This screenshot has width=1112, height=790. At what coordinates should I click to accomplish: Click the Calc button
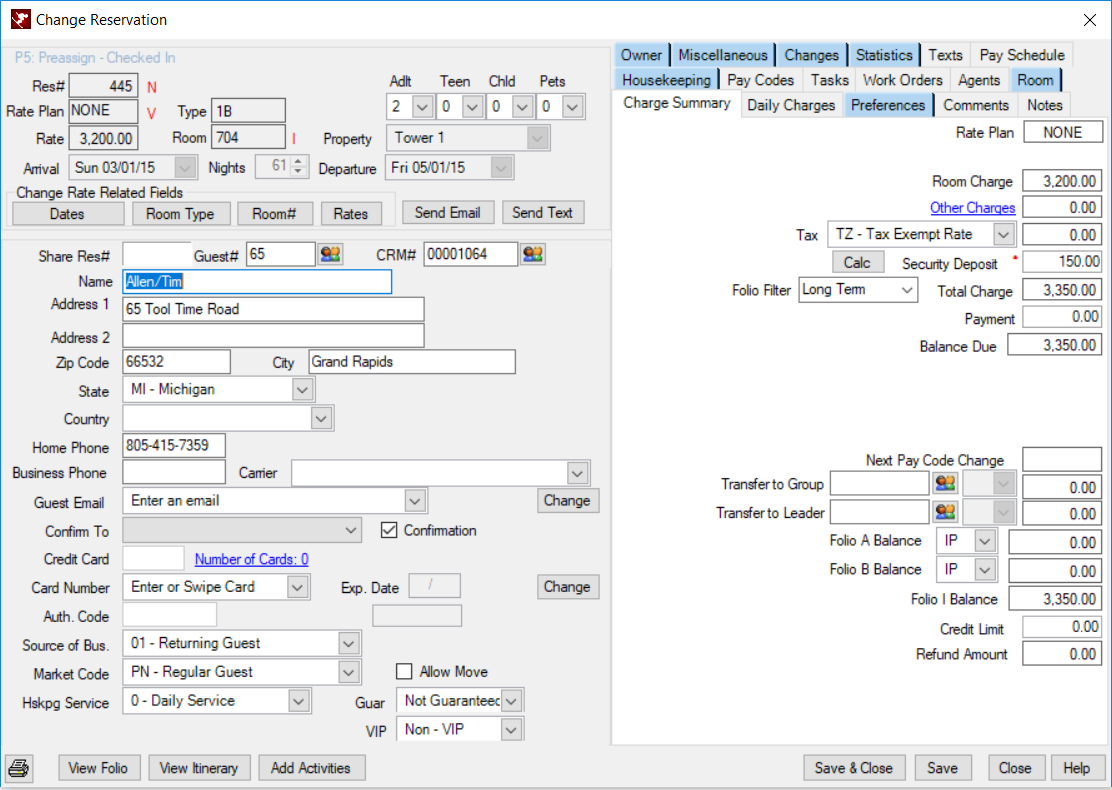pos(857,262)
